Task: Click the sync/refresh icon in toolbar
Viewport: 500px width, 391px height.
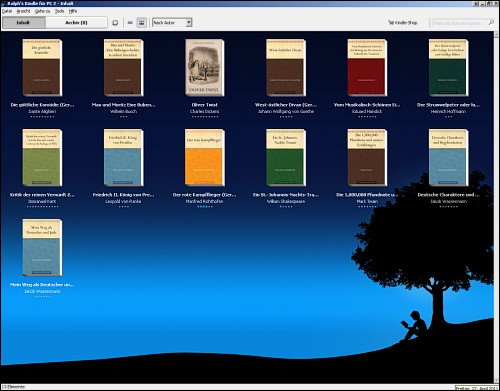Action: (x=115, y=23)
